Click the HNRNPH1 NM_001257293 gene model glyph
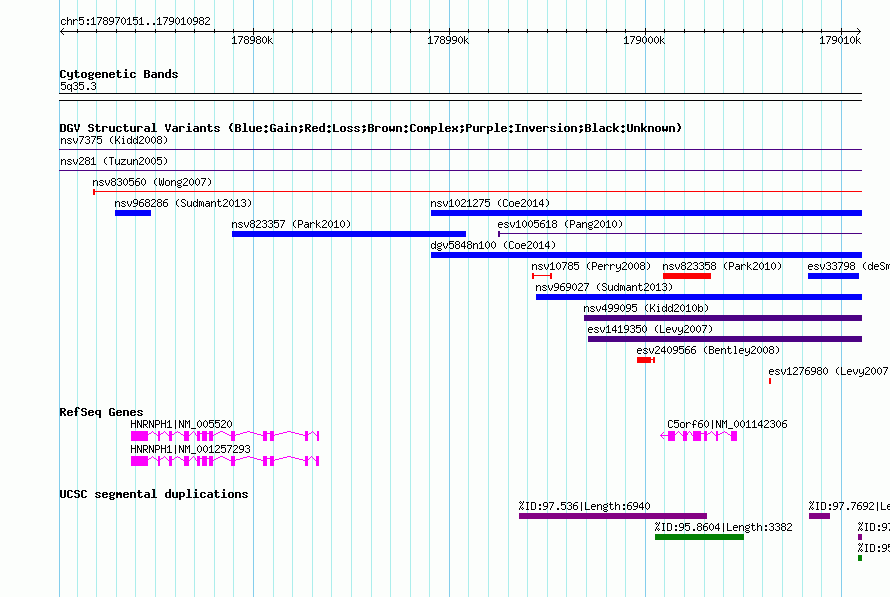890x597 pixels. [x=225, y=461]
